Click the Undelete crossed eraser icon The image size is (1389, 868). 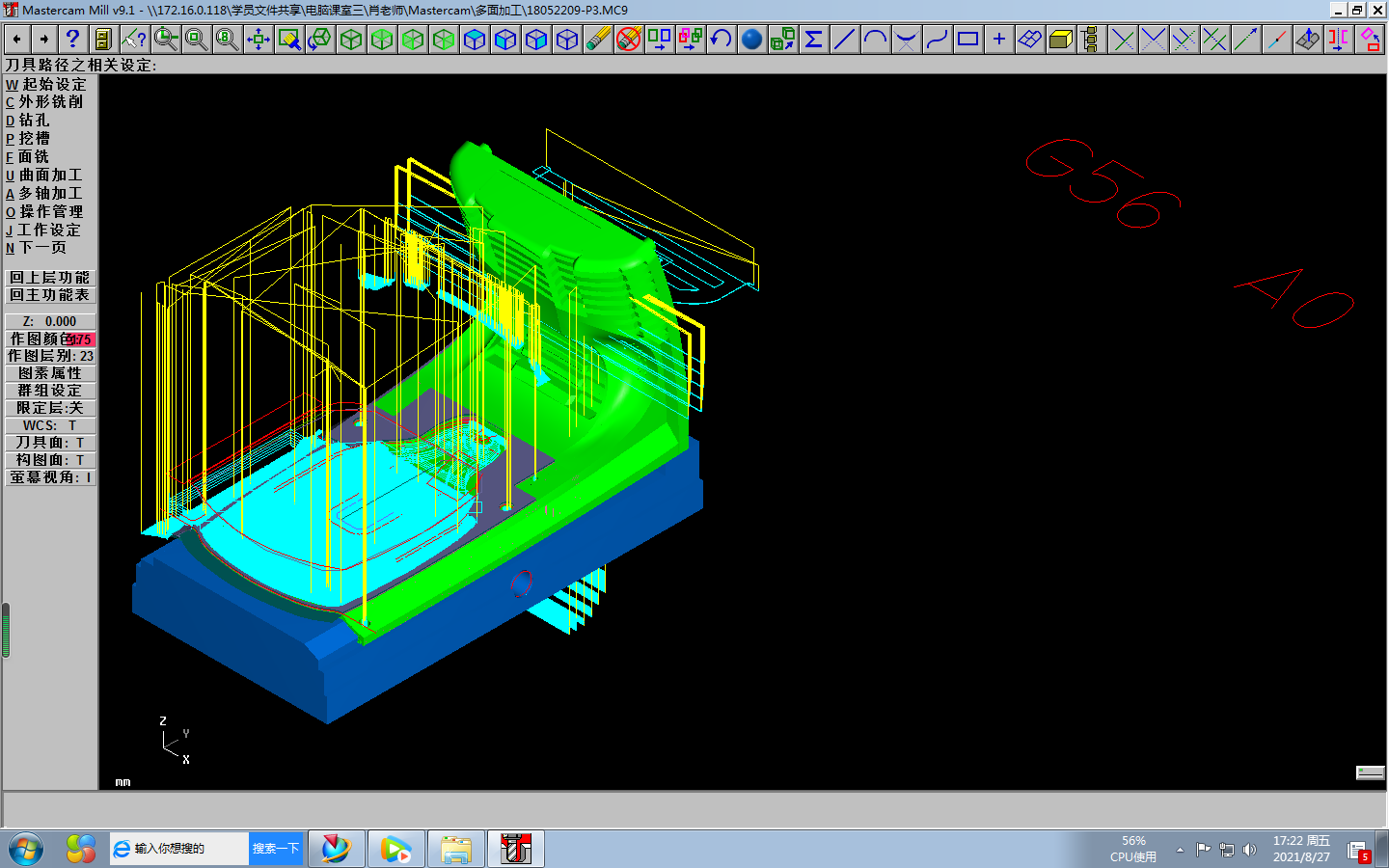tap(629, 40)
